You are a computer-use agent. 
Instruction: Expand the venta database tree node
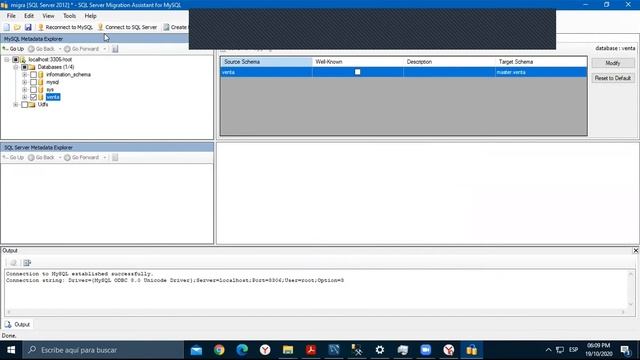click(24, 97)
